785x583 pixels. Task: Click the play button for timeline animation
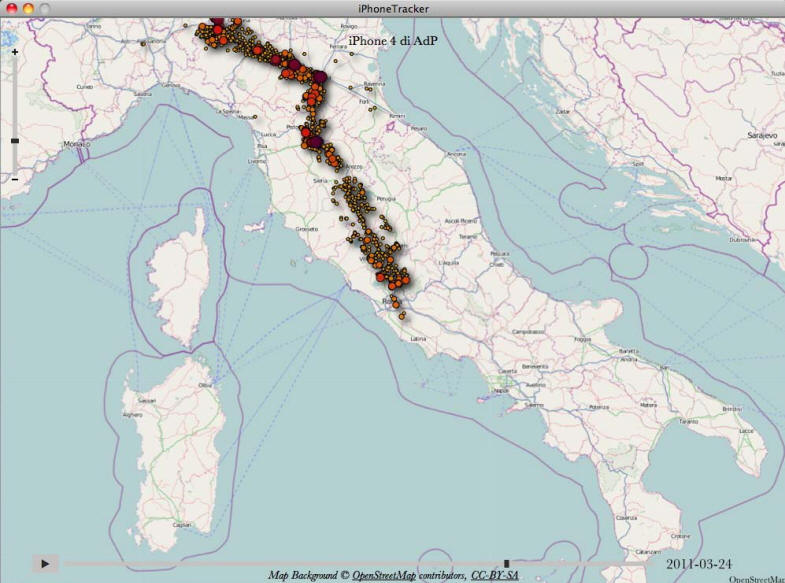click(45, 564)
